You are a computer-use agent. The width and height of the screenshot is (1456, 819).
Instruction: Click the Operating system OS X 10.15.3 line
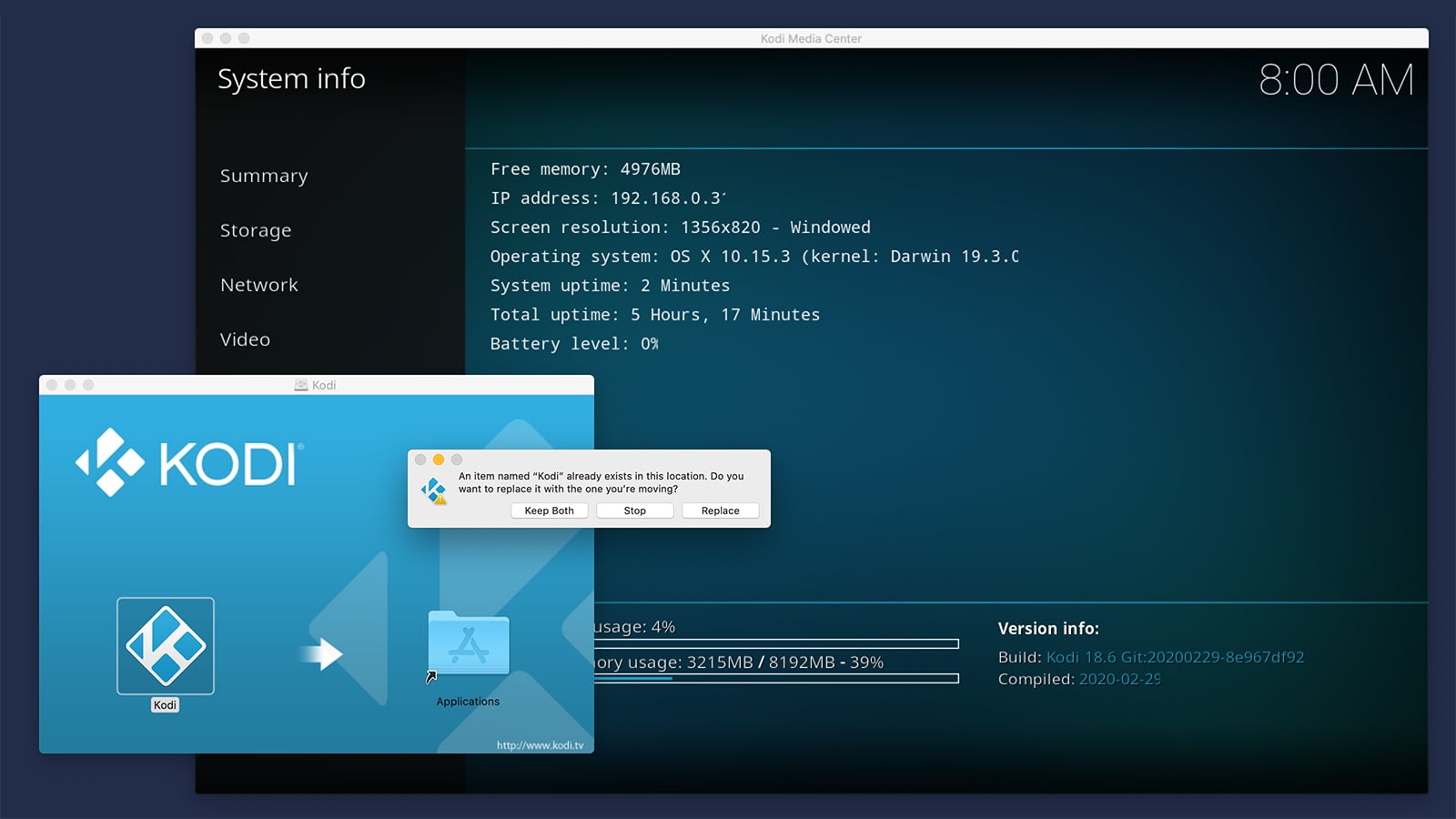click(x=754, y=257)
